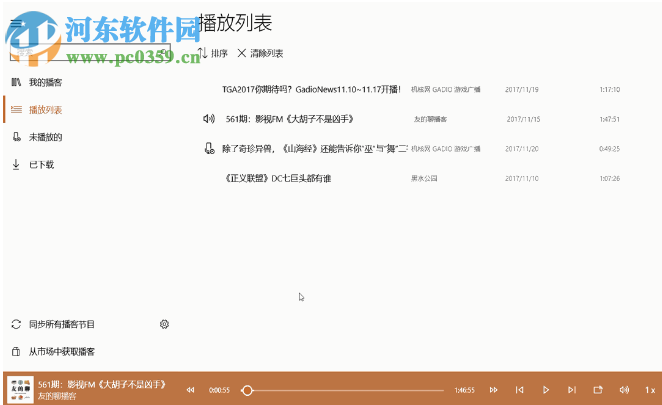Click the volume speaker icon in player

click(624, 390)
